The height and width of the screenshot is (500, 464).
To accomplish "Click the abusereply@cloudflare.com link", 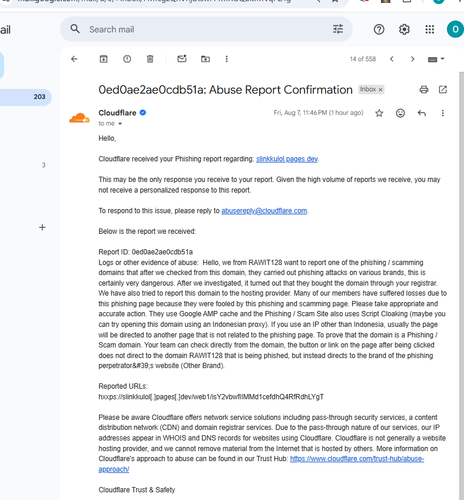I will (264, 211).
